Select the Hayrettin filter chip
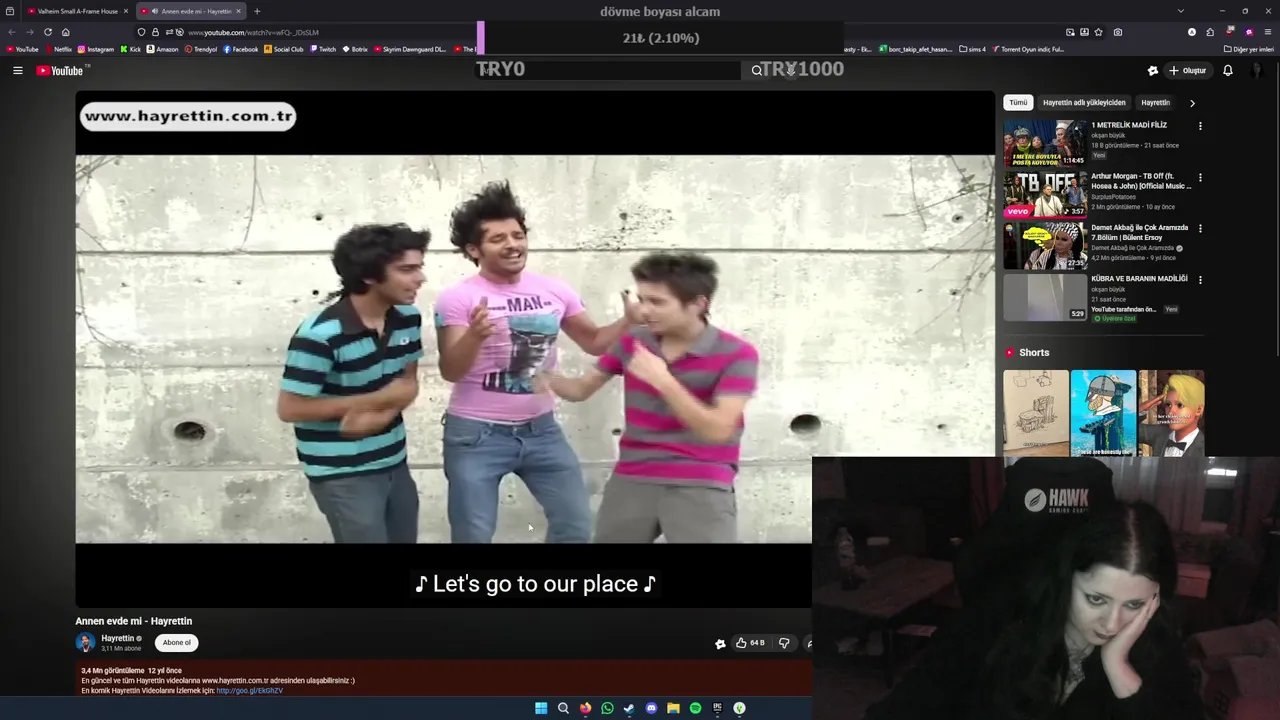The image size is (1280, 720). [x=1155, y=102]
